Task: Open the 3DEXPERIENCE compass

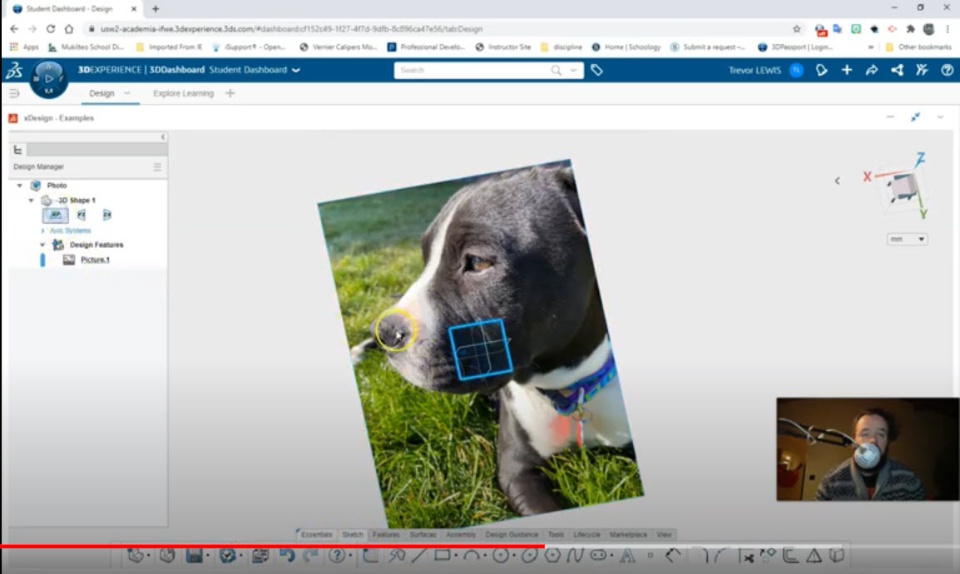Action: click(x=48, y=79)
